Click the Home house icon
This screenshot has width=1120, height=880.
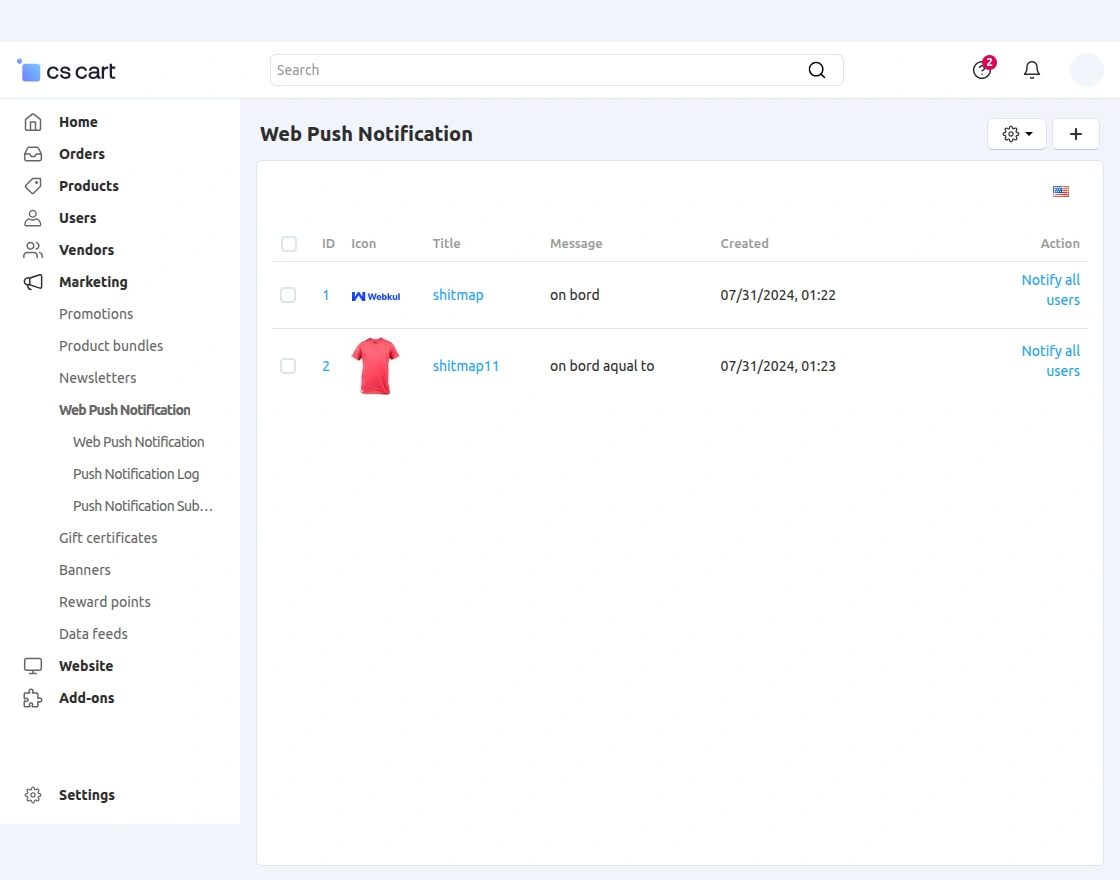33,122
